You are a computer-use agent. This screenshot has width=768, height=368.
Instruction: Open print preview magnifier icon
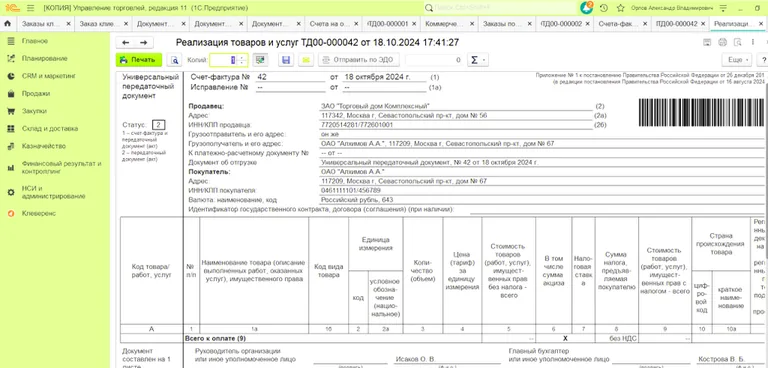point(174,60)
